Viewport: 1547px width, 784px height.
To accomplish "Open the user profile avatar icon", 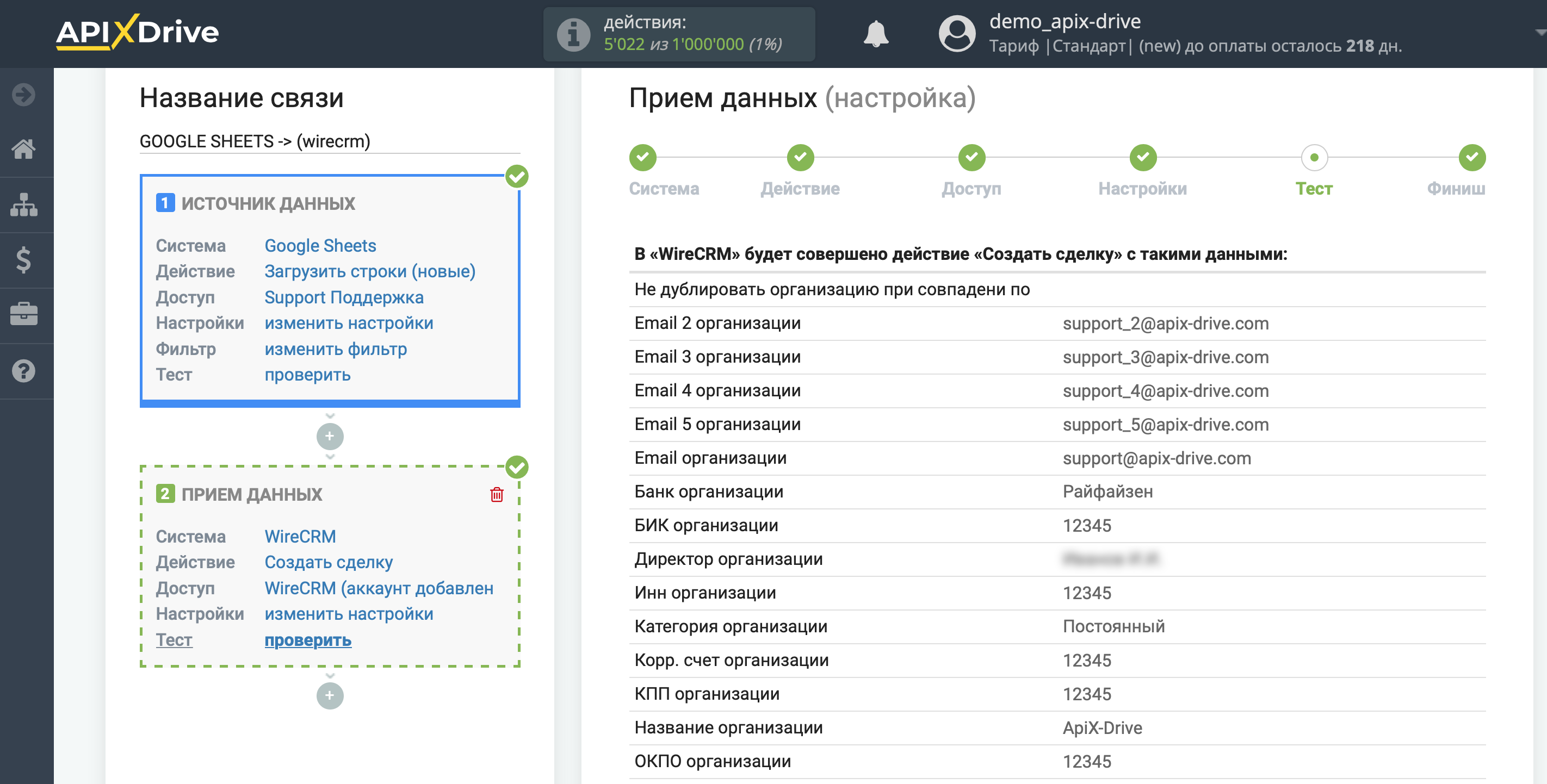I will [x=957, y=34].
